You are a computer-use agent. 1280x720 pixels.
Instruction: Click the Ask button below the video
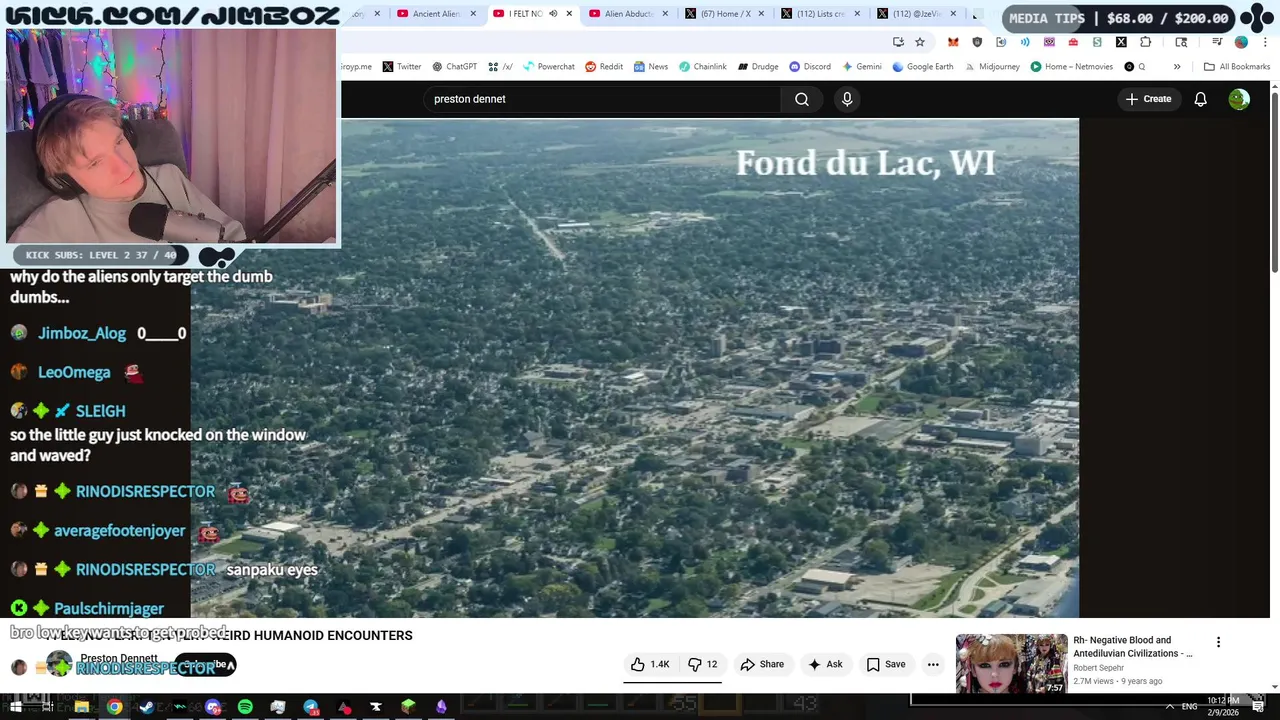click(x=826, y=664)
